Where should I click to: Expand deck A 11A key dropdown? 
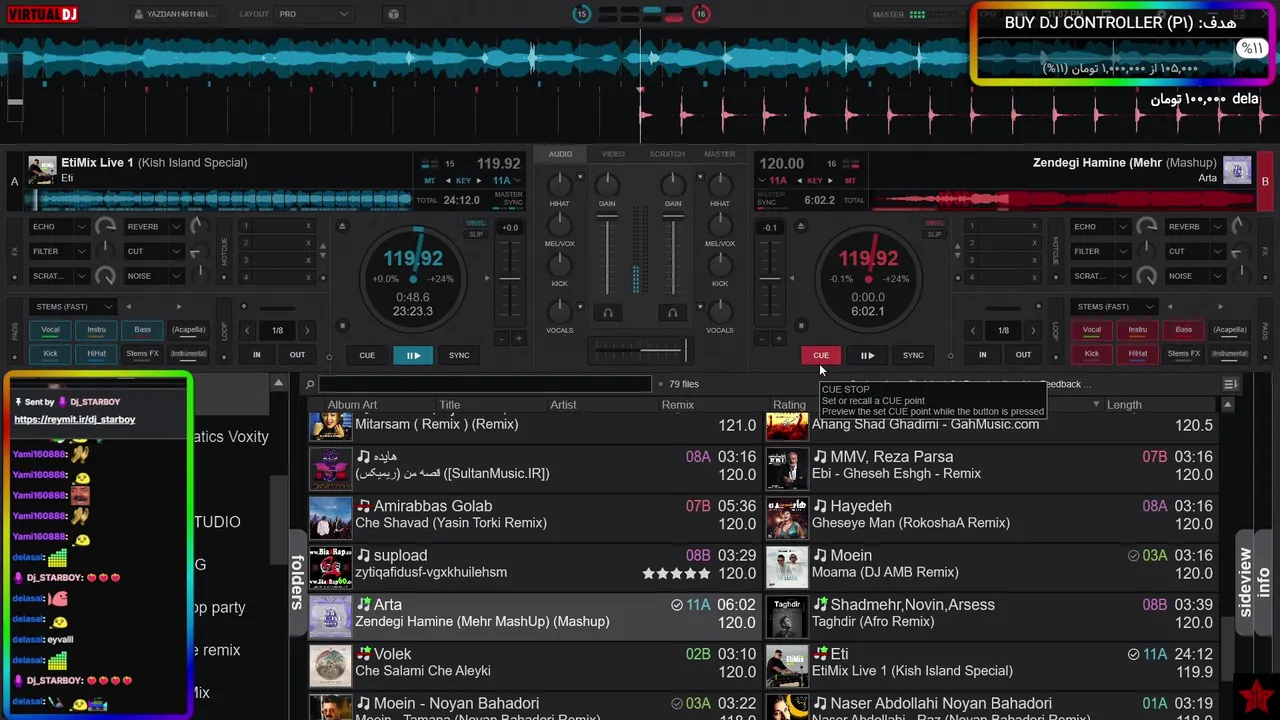(517, 181)
